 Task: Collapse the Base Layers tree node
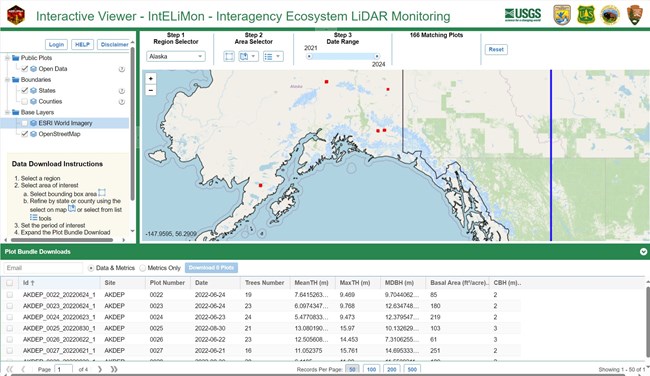(7, 112)
